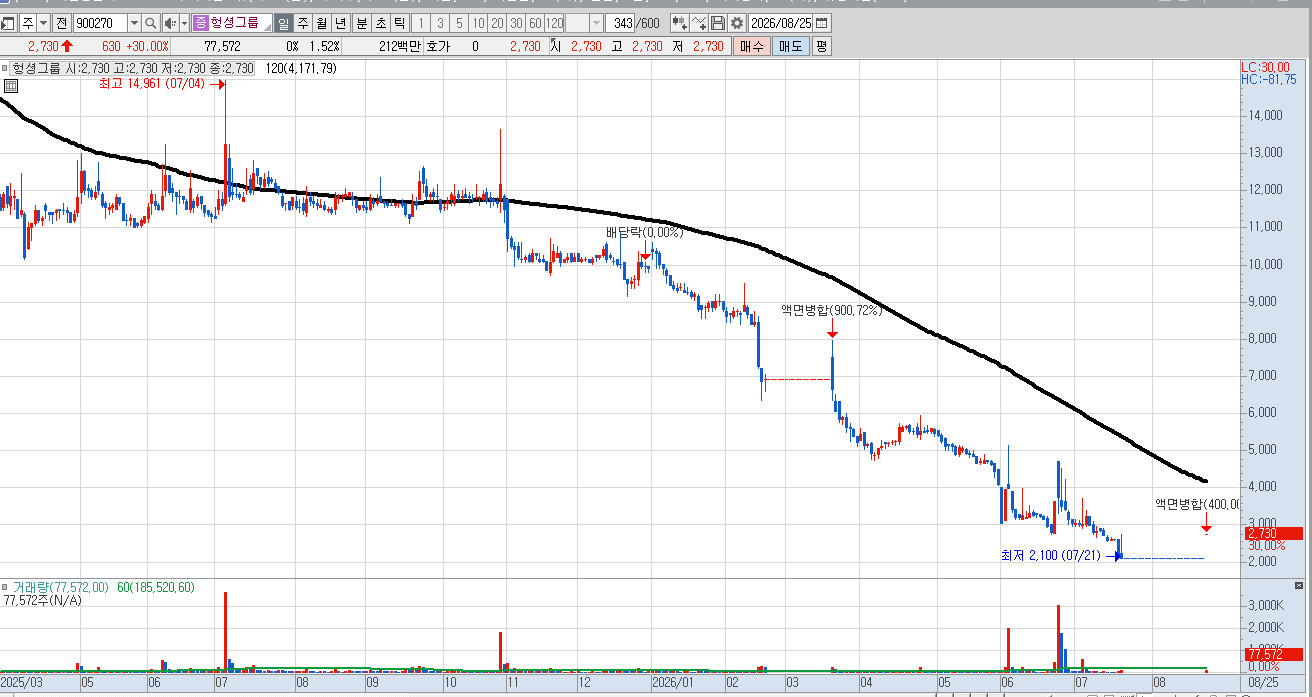Click the 최저 2,100 (07/21) label
This screenshot has width=1312, height=697.
tap(1053, 555)
